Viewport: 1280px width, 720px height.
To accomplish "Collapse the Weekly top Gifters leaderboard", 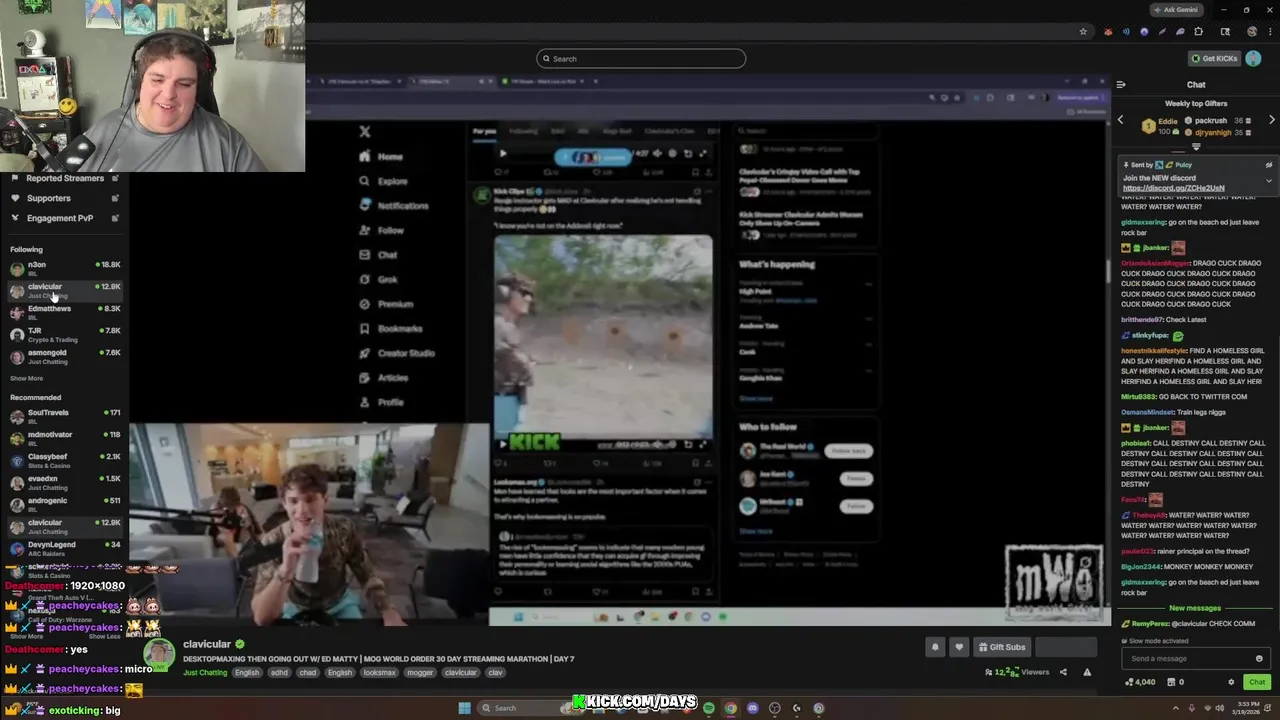I will pos(1196,147).
